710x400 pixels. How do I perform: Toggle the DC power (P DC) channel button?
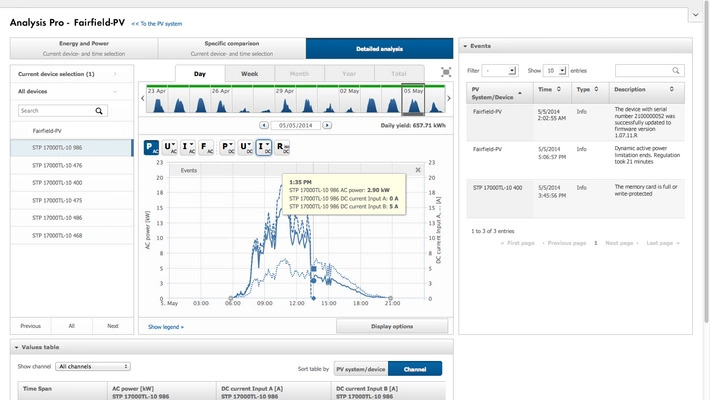(227, 147)
